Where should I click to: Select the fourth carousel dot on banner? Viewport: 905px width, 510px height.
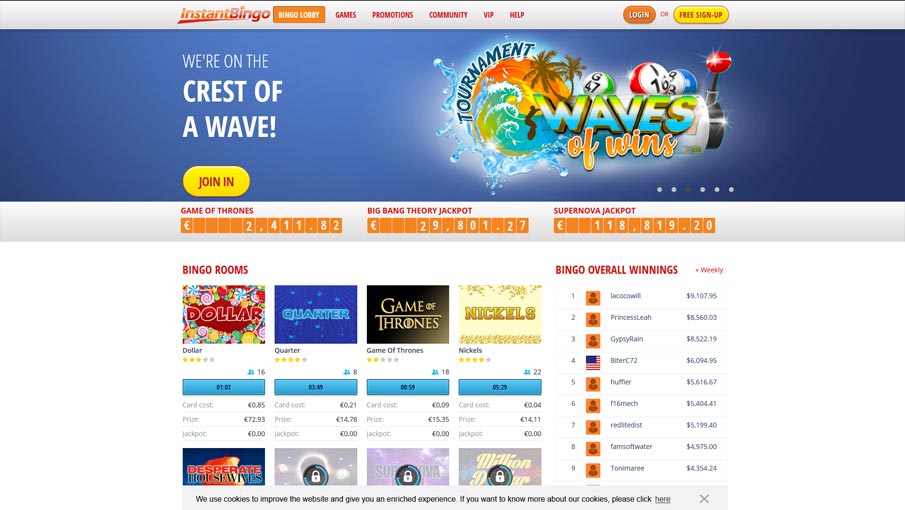pyautogui.click(x=702, y=189)
